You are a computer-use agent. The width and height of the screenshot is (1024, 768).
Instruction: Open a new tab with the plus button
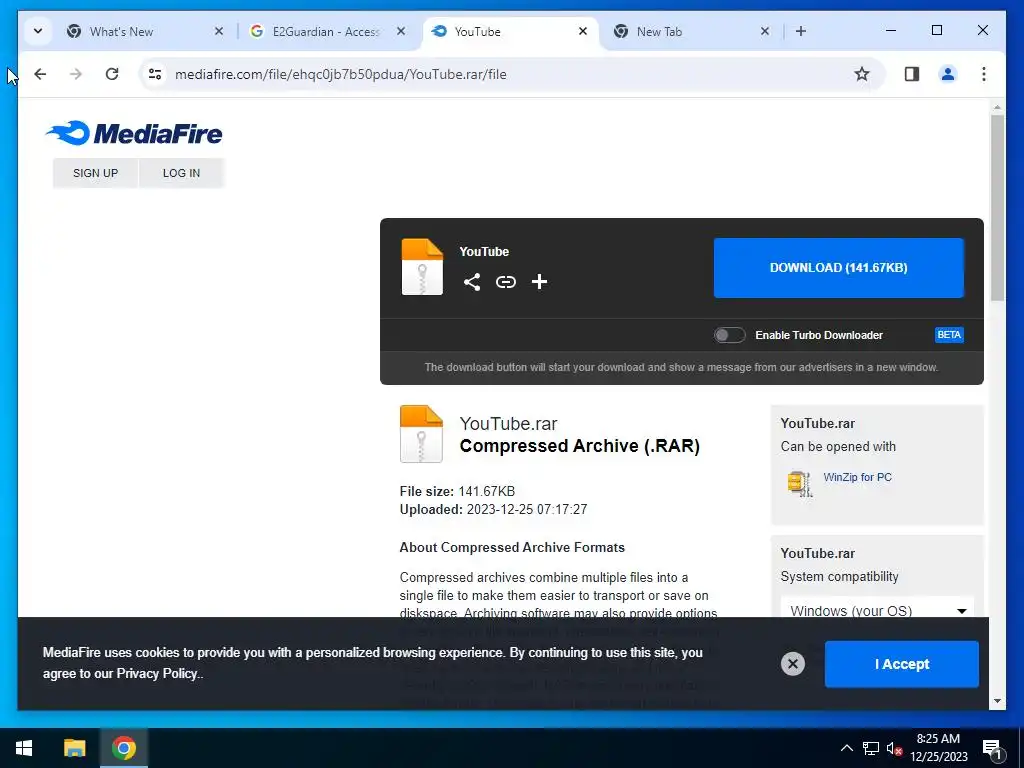pos(801,31)
